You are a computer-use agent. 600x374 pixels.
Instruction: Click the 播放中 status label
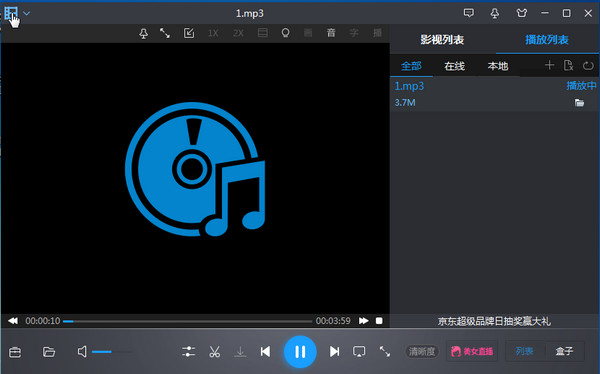pos(581,86)
